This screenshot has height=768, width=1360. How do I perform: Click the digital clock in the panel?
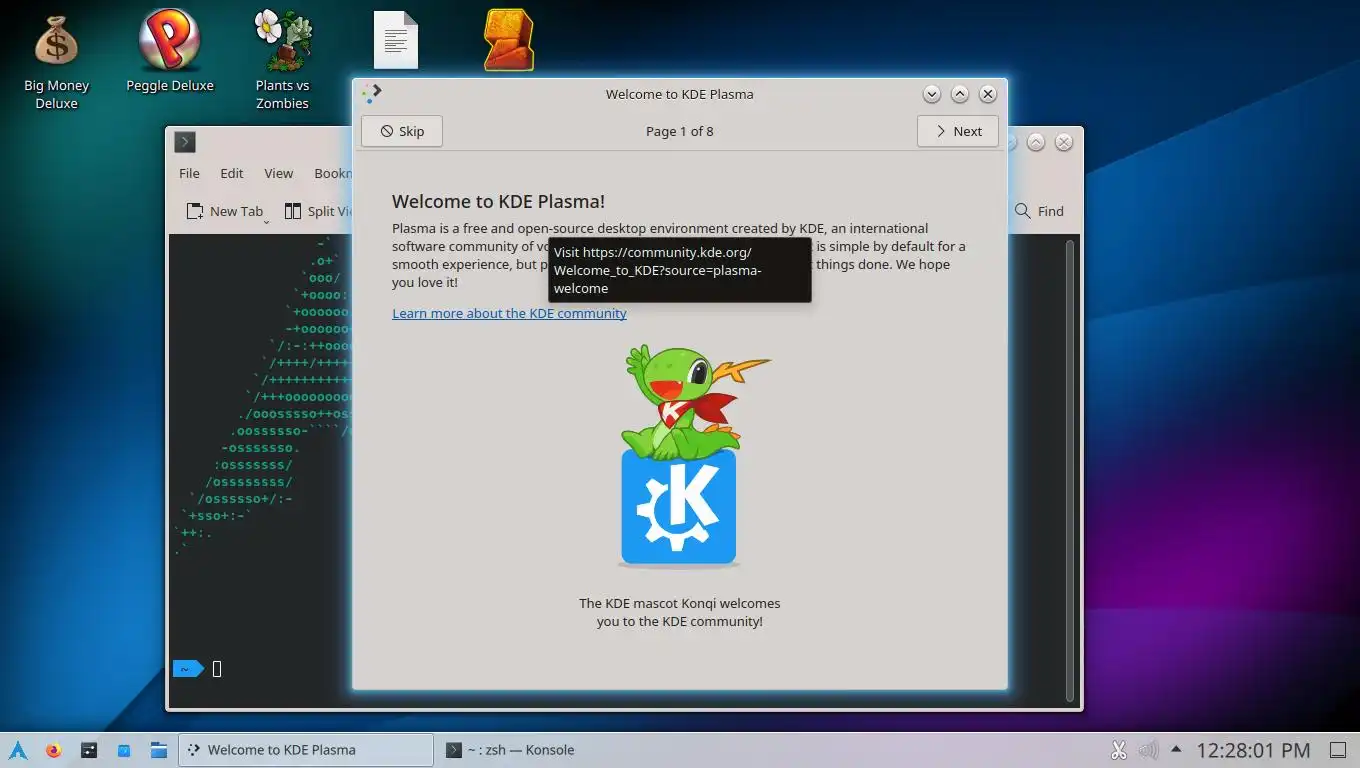point(1253,749)
